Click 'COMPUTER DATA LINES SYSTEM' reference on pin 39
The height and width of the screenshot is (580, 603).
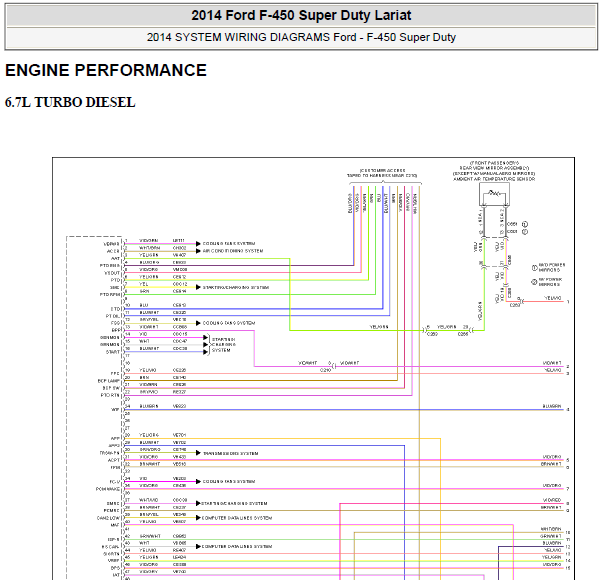pos(237,518)
